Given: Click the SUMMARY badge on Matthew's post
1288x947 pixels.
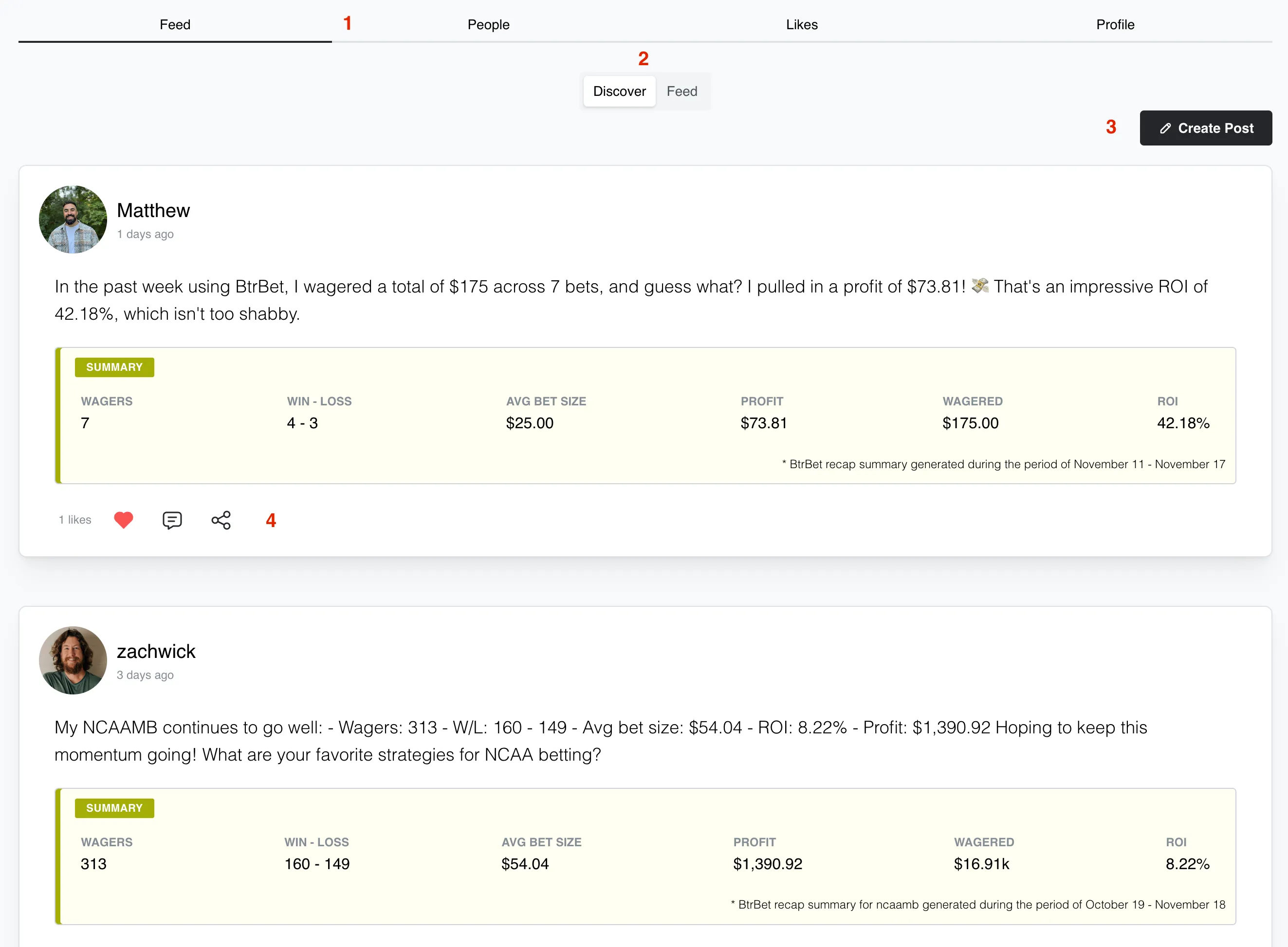Looking at the screenshot, I should 114,367.
